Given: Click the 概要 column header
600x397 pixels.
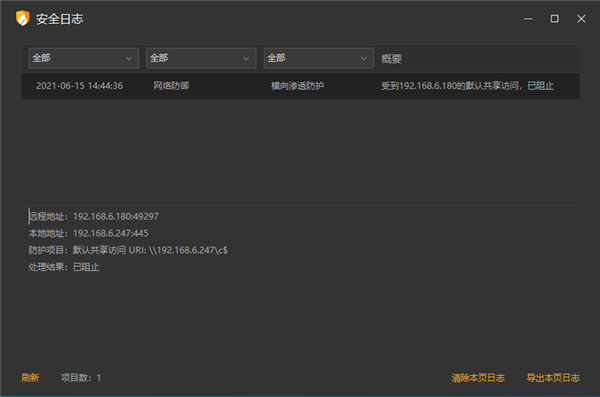Looking at the screenshot, I should [391, 59].
